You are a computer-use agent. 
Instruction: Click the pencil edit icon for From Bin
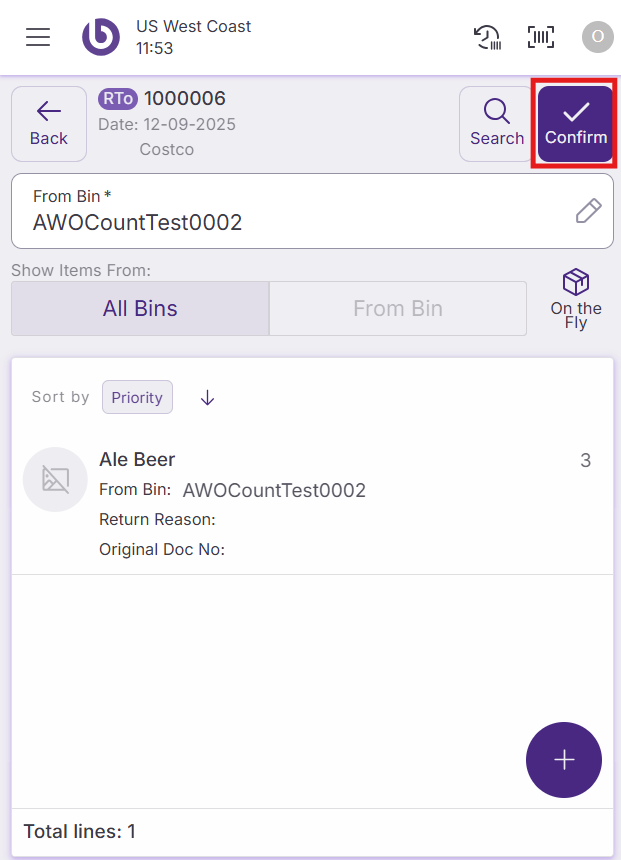point(588,210)
